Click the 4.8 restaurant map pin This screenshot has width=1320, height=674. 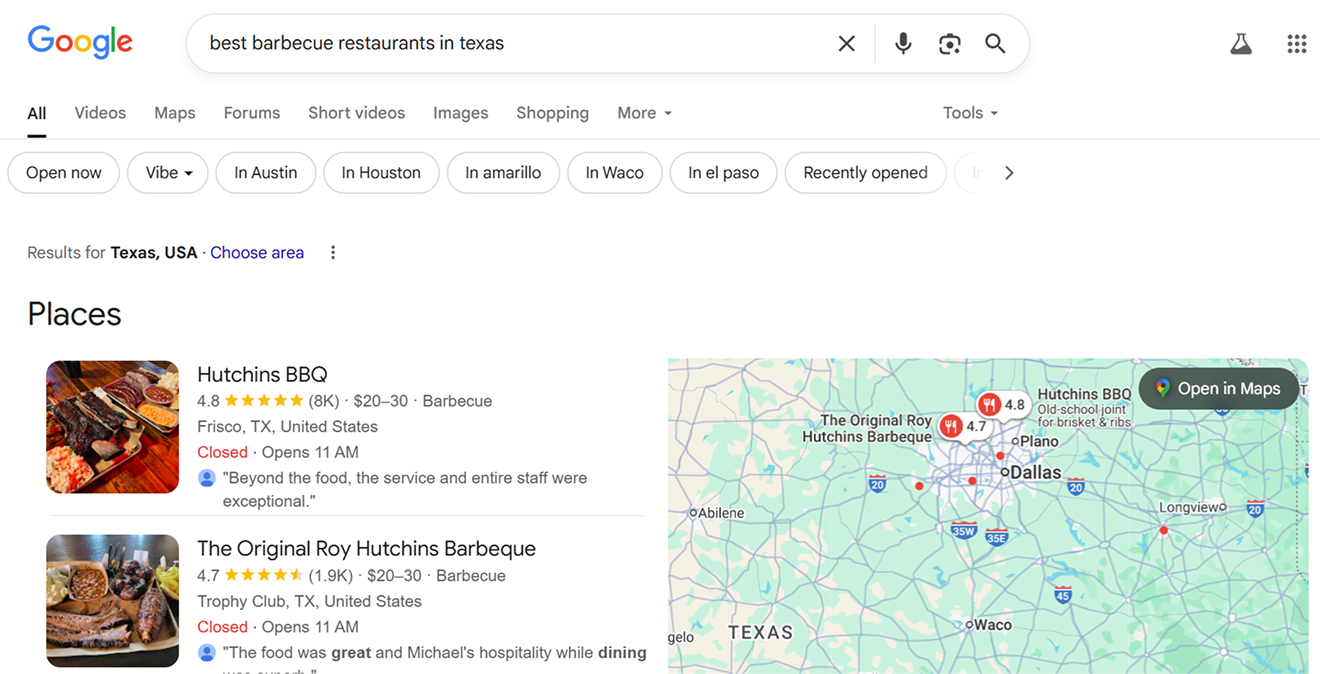tap(1002, 405)
